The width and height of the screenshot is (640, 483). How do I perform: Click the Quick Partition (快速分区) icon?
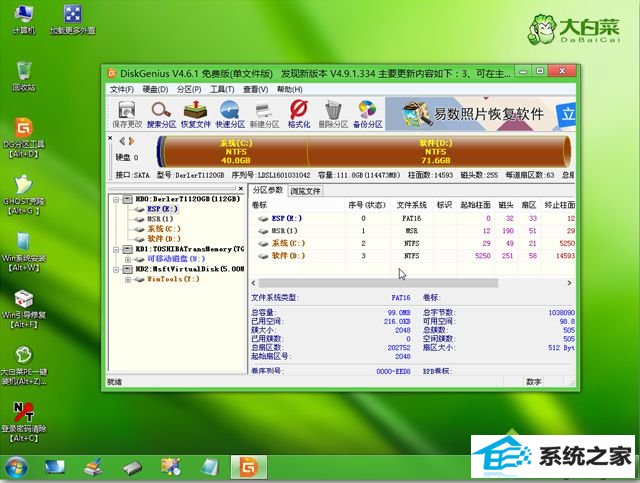[x=230, y=114]
